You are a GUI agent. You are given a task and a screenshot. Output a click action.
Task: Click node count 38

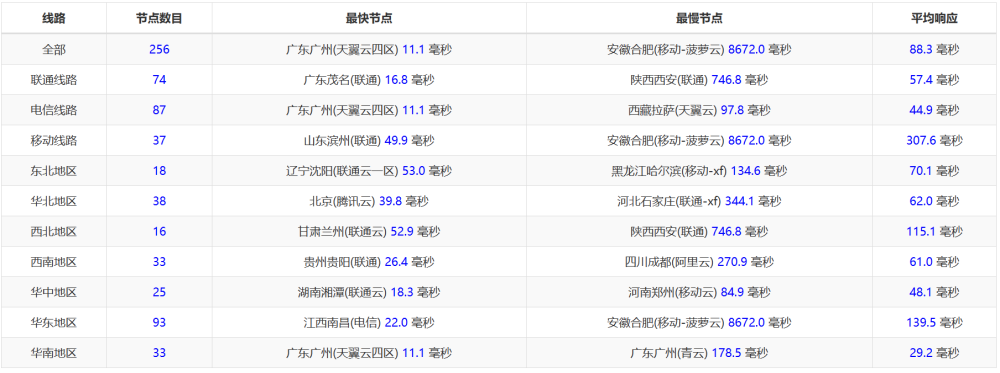click(x=159, y=201)
